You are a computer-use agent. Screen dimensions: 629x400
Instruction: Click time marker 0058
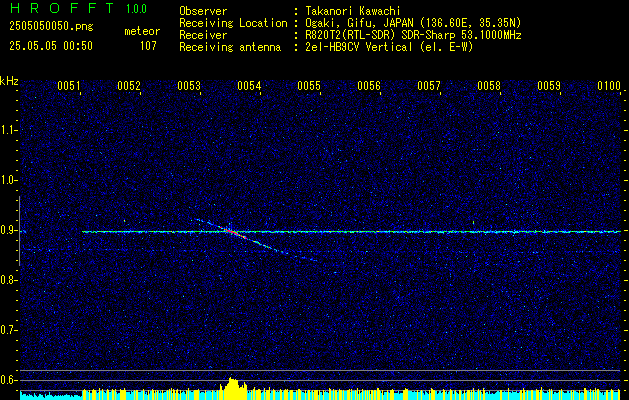(x=489, y=86)
